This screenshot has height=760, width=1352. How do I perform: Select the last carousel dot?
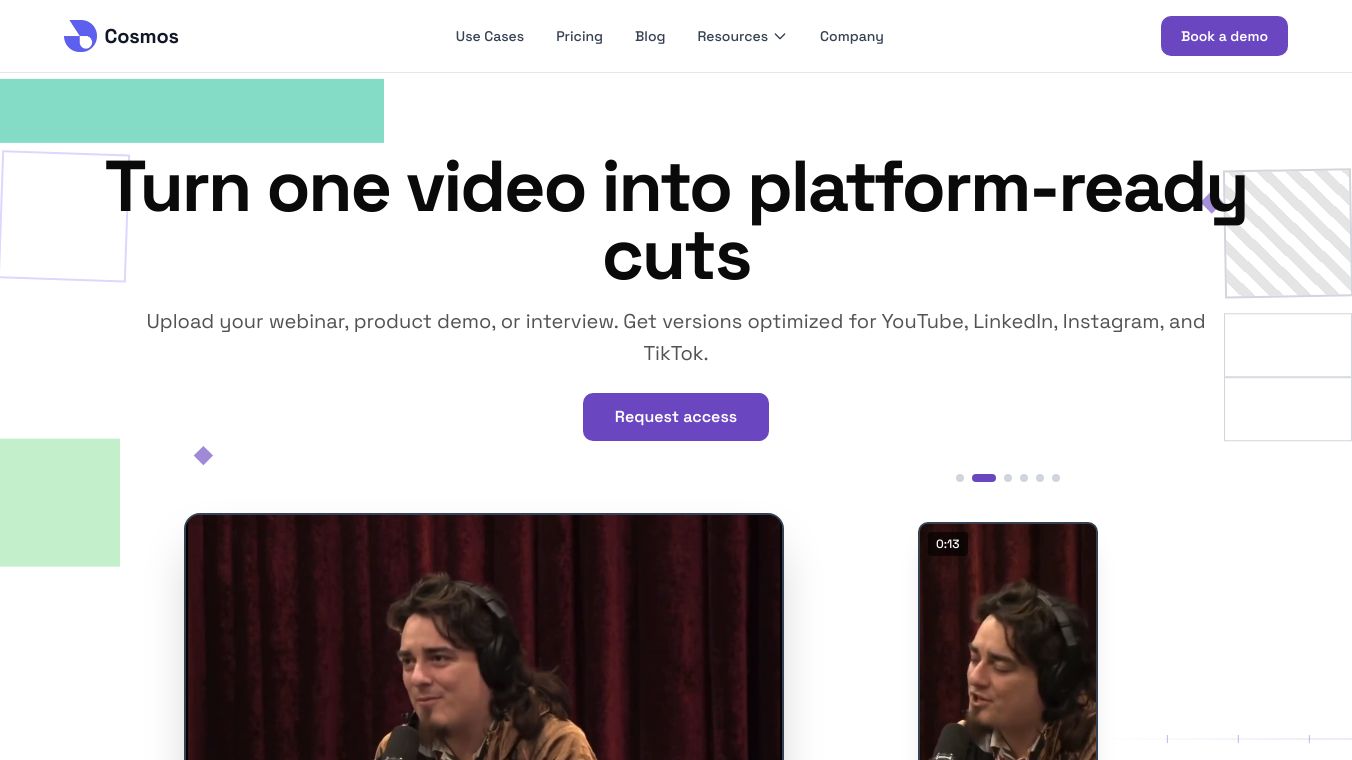pyautogui.click(x=1056, y=478)
